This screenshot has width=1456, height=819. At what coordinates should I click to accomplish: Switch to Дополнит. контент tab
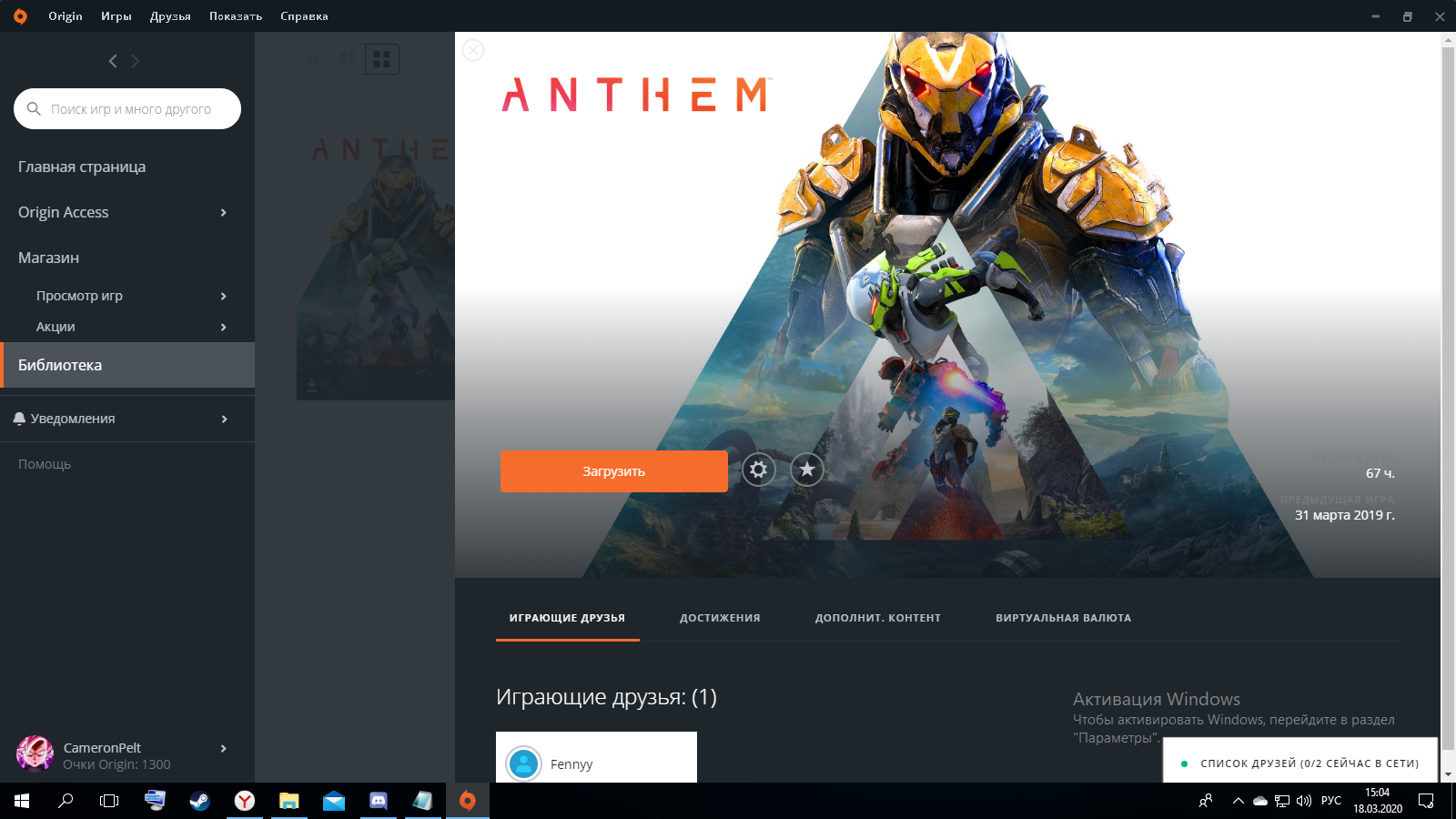(x=878, y=618)
